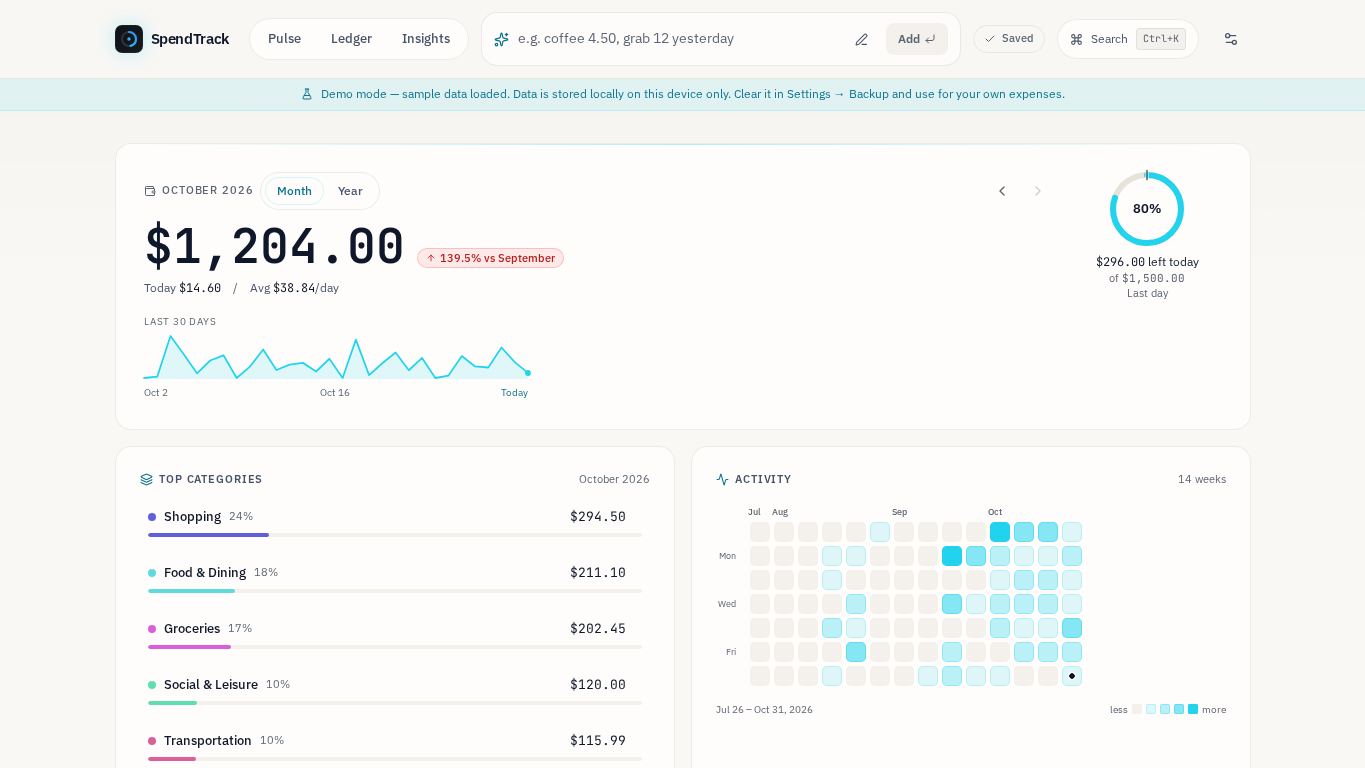Click the $296.00 left today text
The width and height of the screenshot is (1365, 768).
[x=1147, y=262]
